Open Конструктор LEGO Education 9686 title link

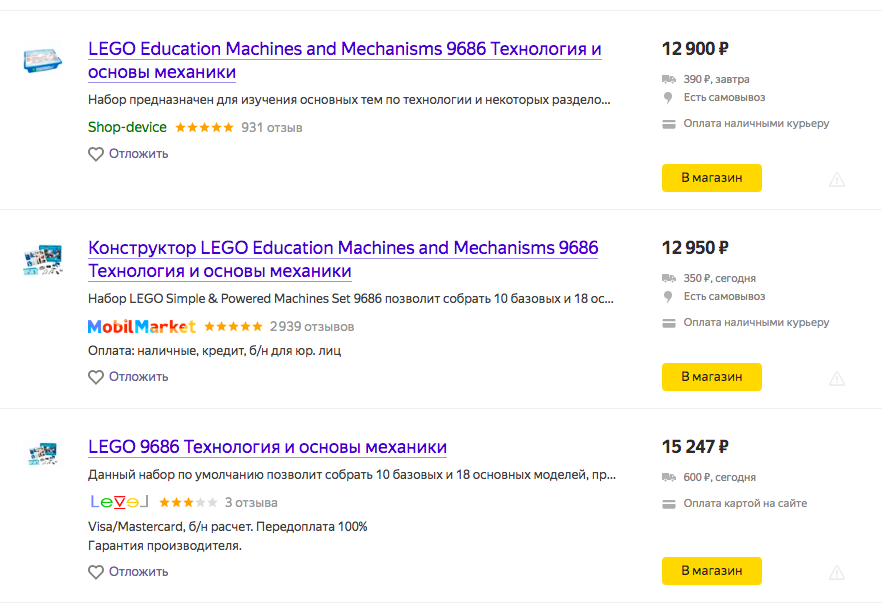343,259
